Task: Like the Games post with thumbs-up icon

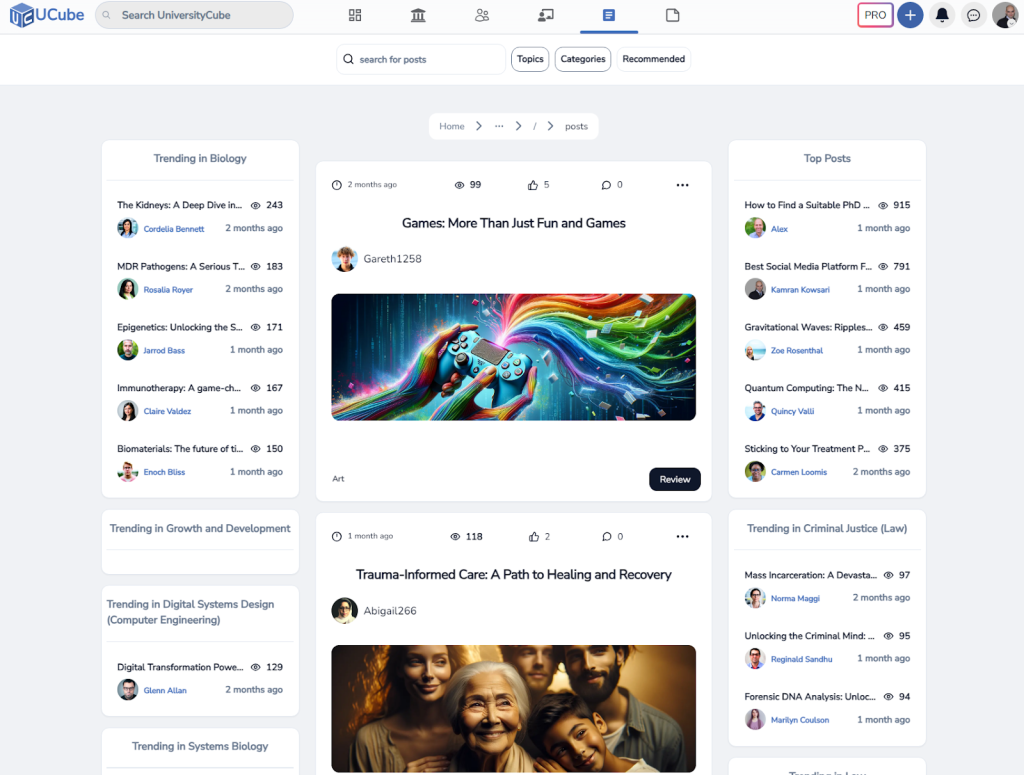Action: 533,185
